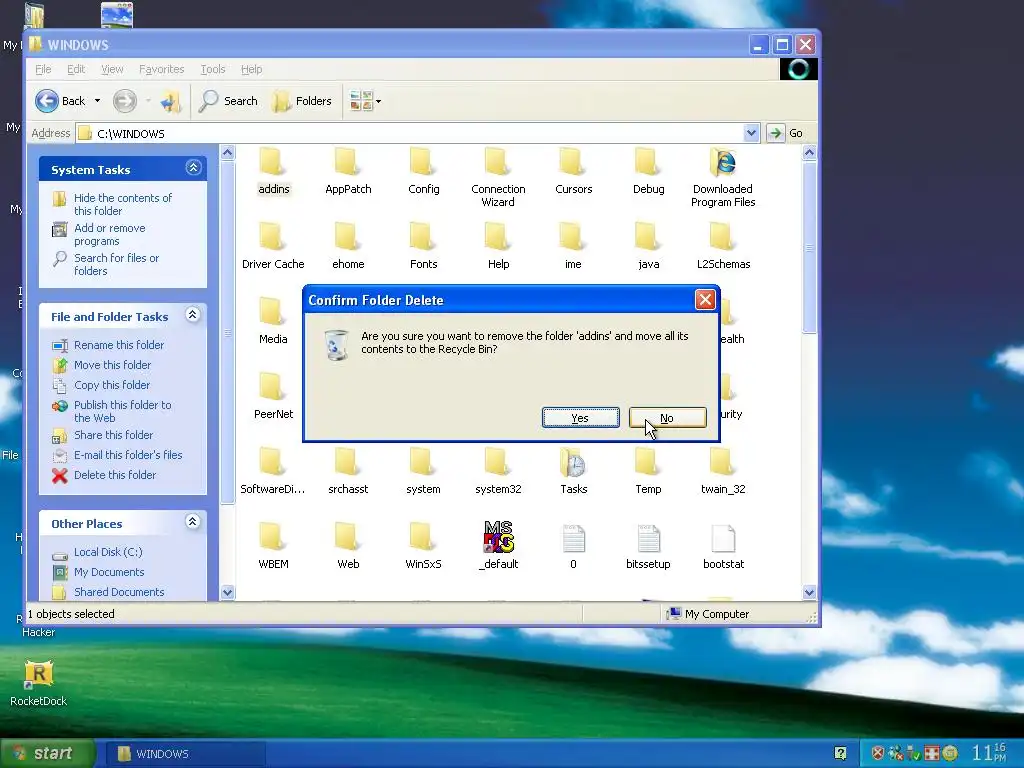Click Rename this folder link
This screenshot has height=768, width=1024.
(x=119, y=345)
